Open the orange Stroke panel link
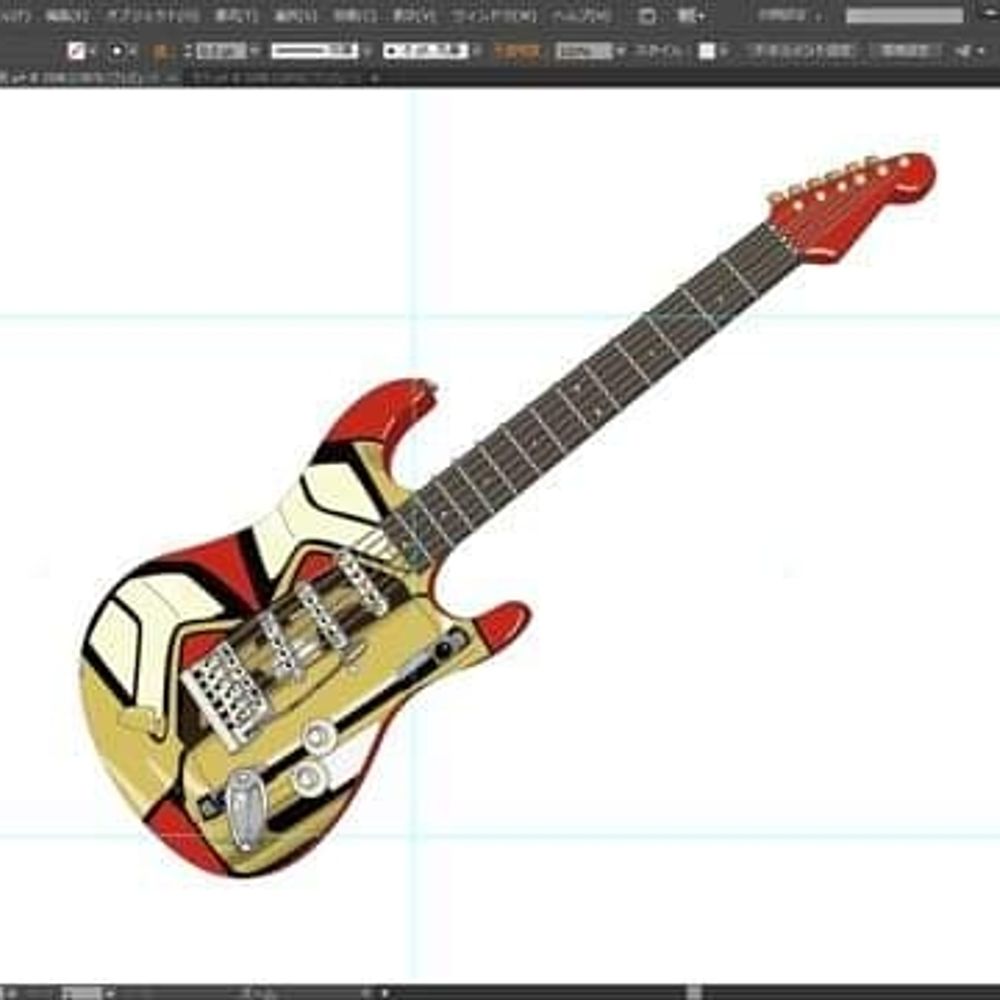This screenshot has width=1000, height=1000. (161, 51)
